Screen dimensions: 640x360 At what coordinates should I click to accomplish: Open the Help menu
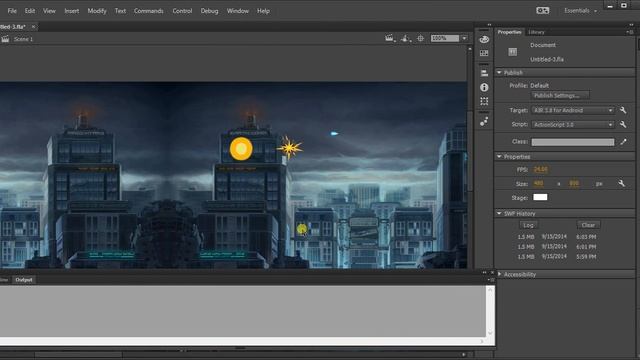point(263,11)
